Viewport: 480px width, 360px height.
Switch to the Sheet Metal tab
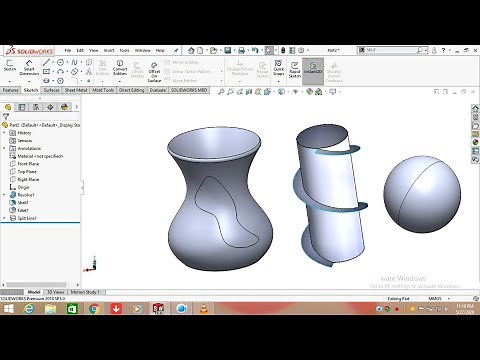pos(76,90)
